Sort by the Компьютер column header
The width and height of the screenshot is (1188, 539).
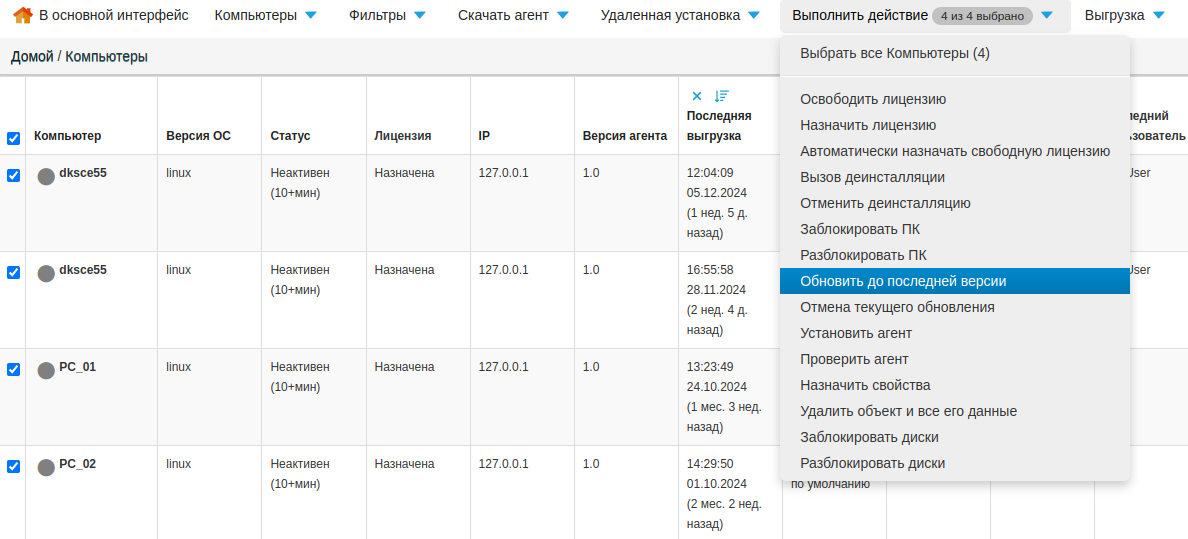(67, 136)
